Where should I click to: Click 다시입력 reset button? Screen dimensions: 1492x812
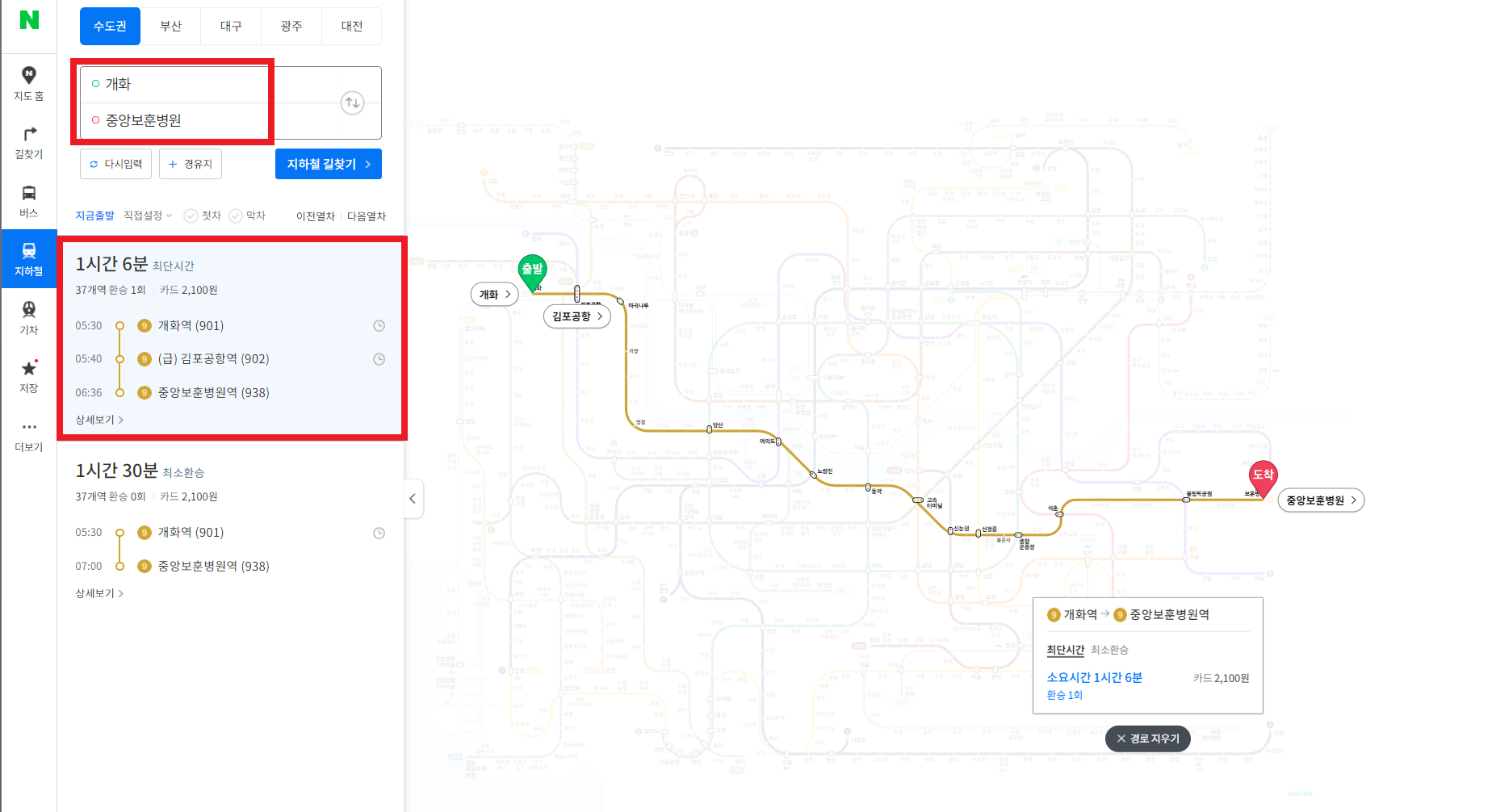[x=117, y=164]
